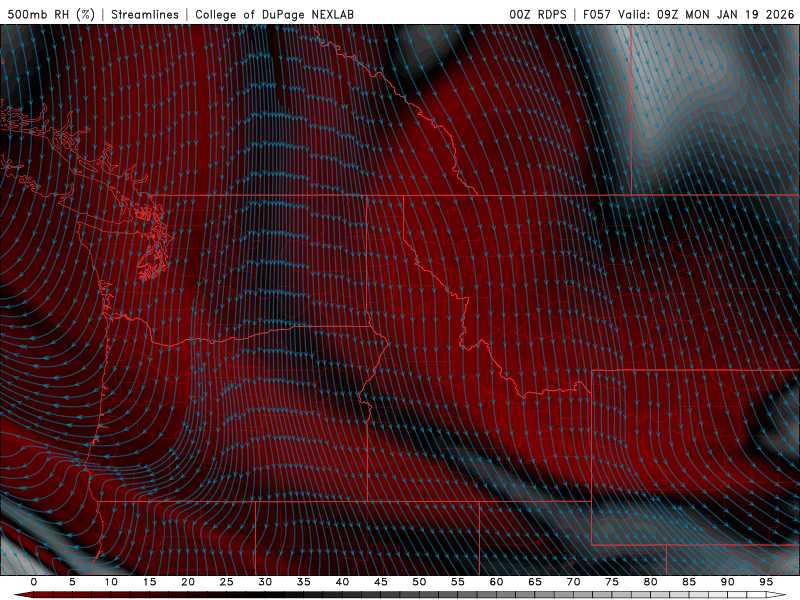Click the '85' tick label on color scale
800x600 pixels.
689,582
